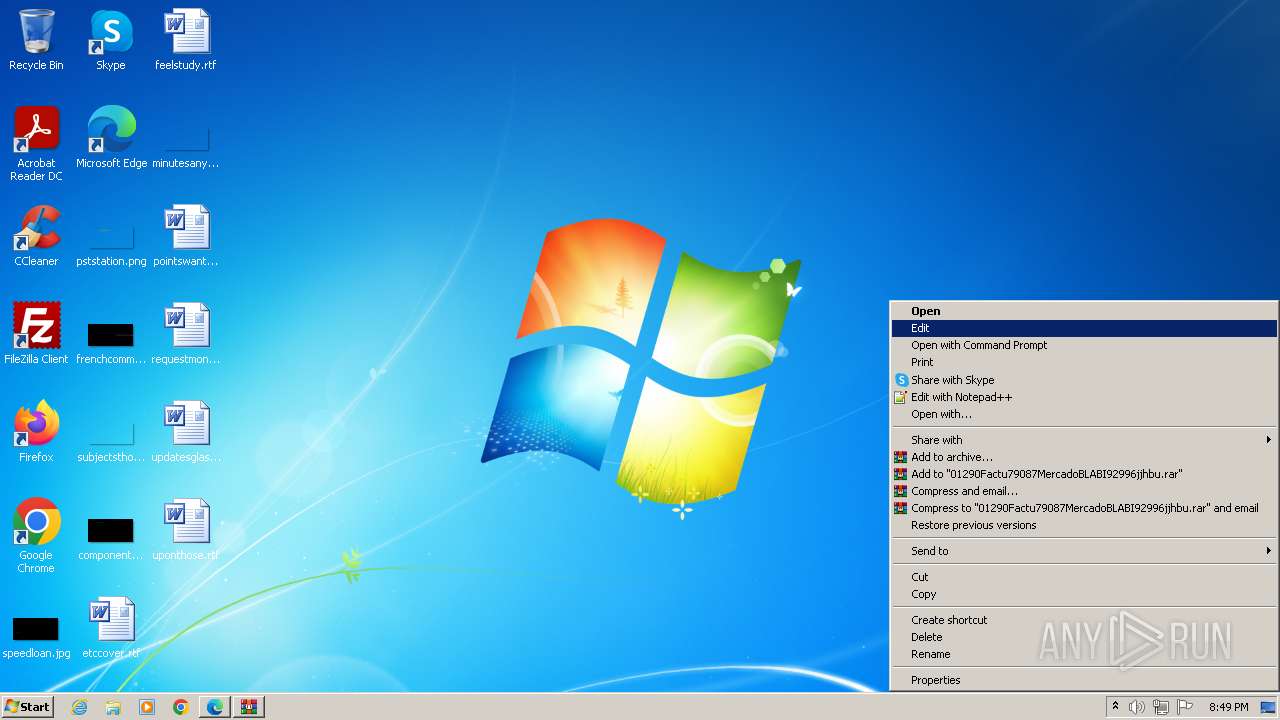Select Create shortcut
Screen dimensions: 1280x720
pyautogui.click(x=1084, y=620)
